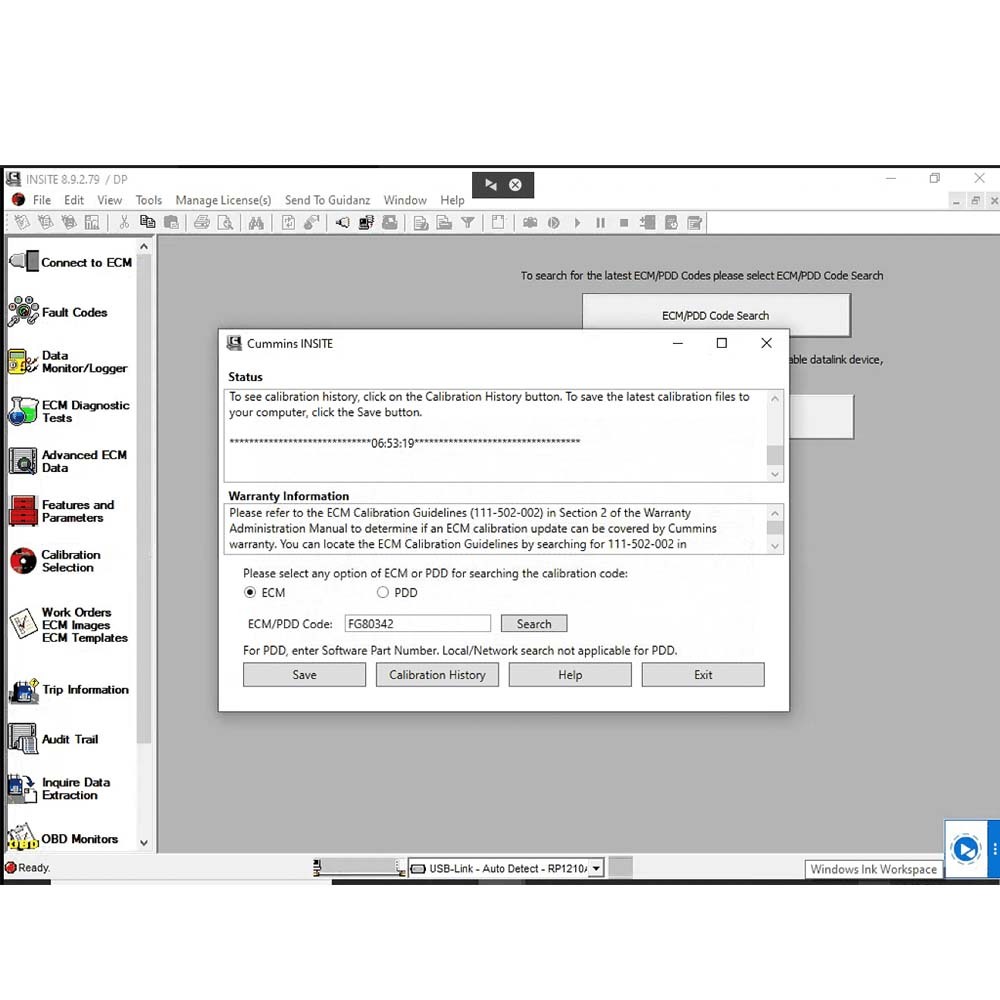
Task: Open Data Monitor/Logger
Action: [x=68, y=362]
